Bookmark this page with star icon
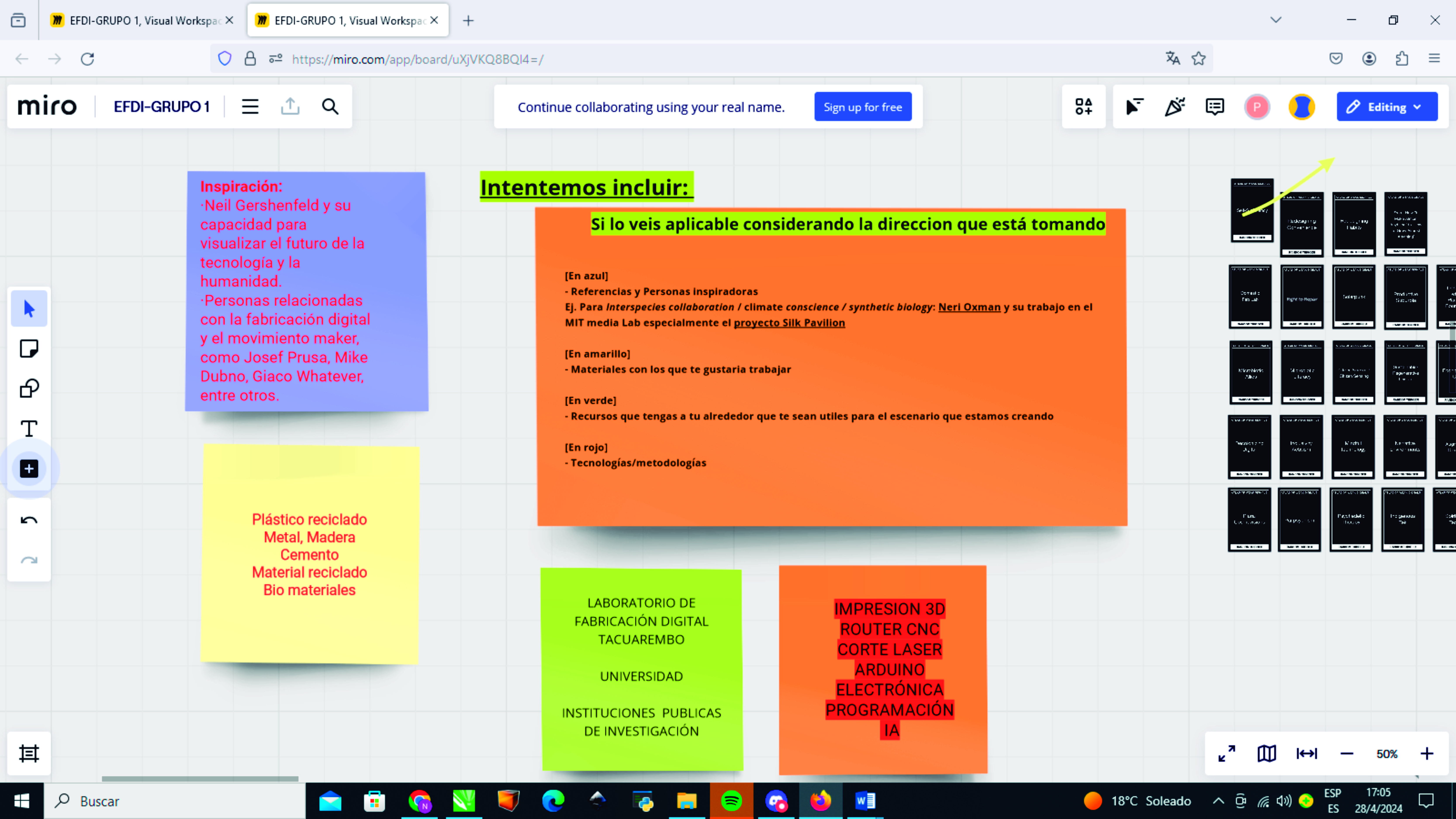 (1198, 59)
